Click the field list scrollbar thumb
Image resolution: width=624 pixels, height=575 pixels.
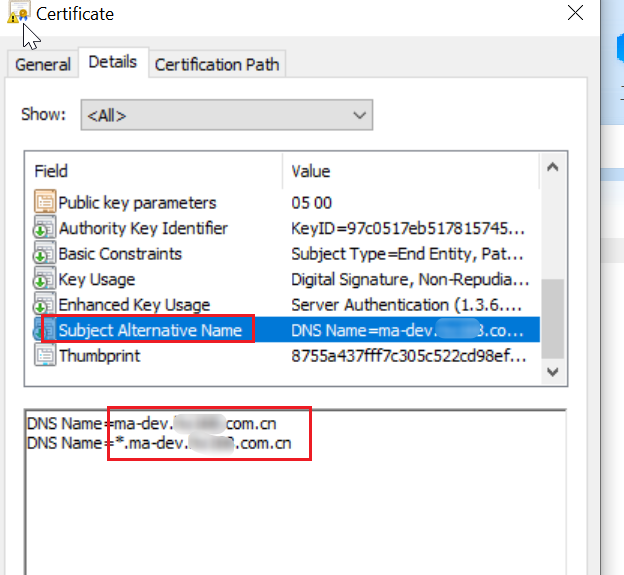pyautogui.click(x=552, y=319)
